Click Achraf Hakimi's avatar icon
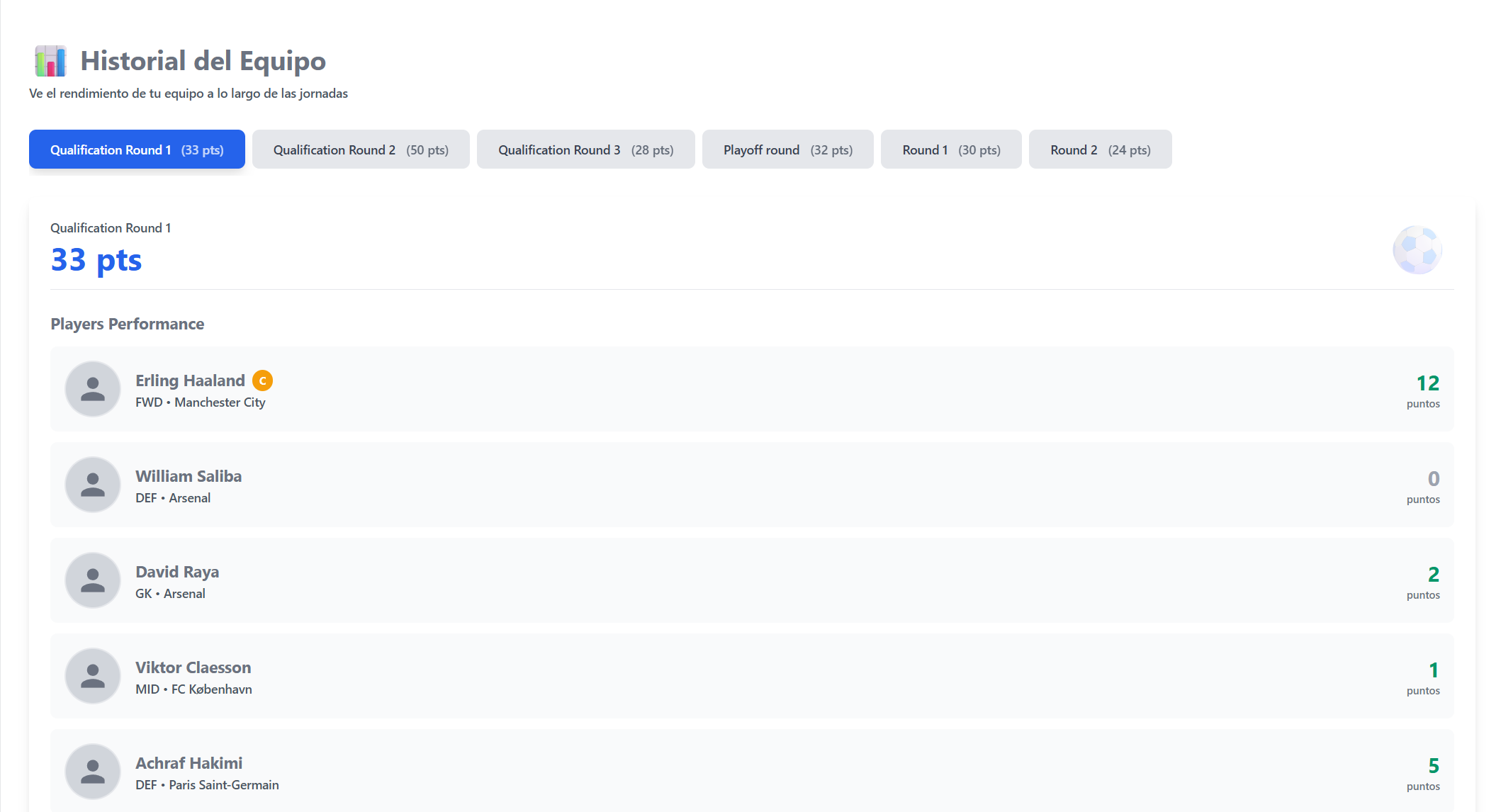This screenshot has width=1501, height=812. [x=93, y=772]
